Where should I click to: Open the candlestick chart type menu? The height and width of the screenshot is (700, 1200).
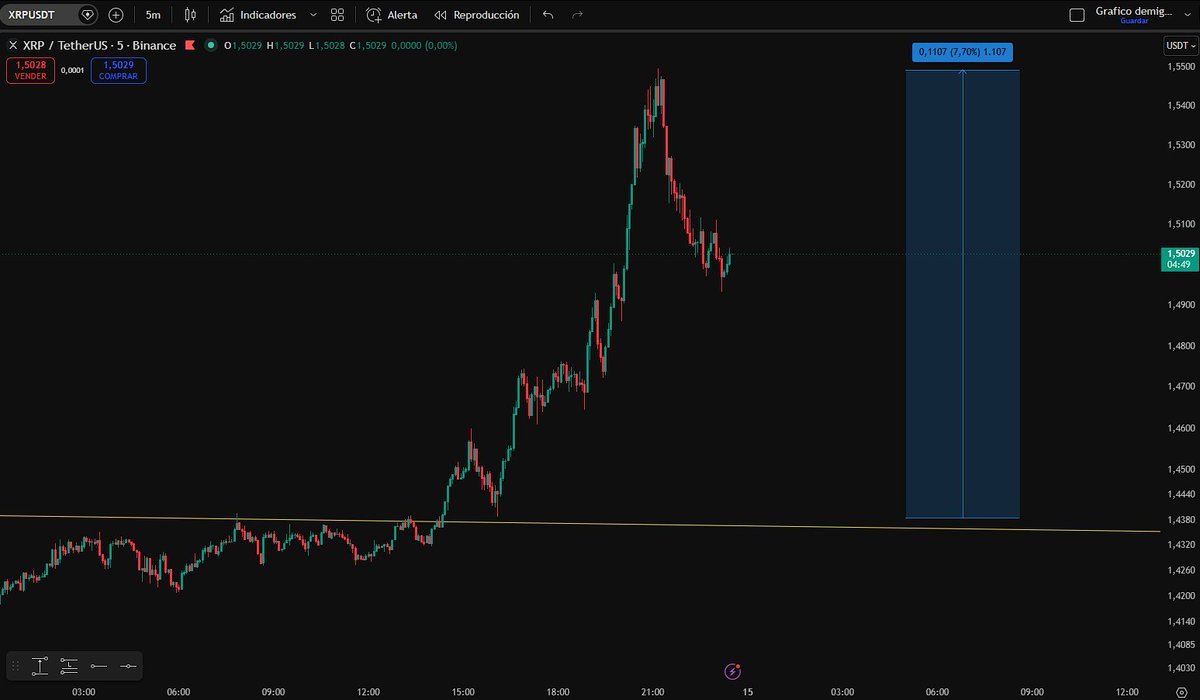190,15
